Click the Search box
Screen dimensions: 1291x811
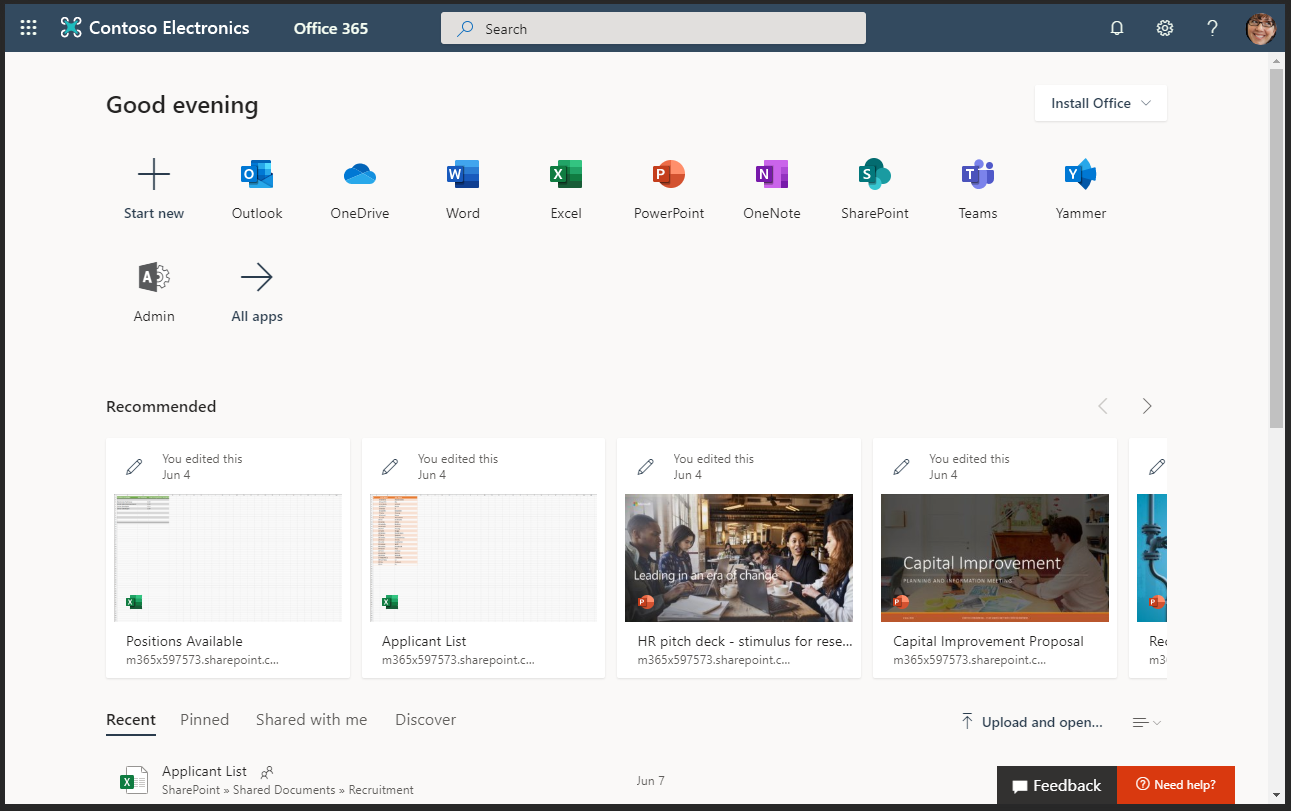coord(653,28)
